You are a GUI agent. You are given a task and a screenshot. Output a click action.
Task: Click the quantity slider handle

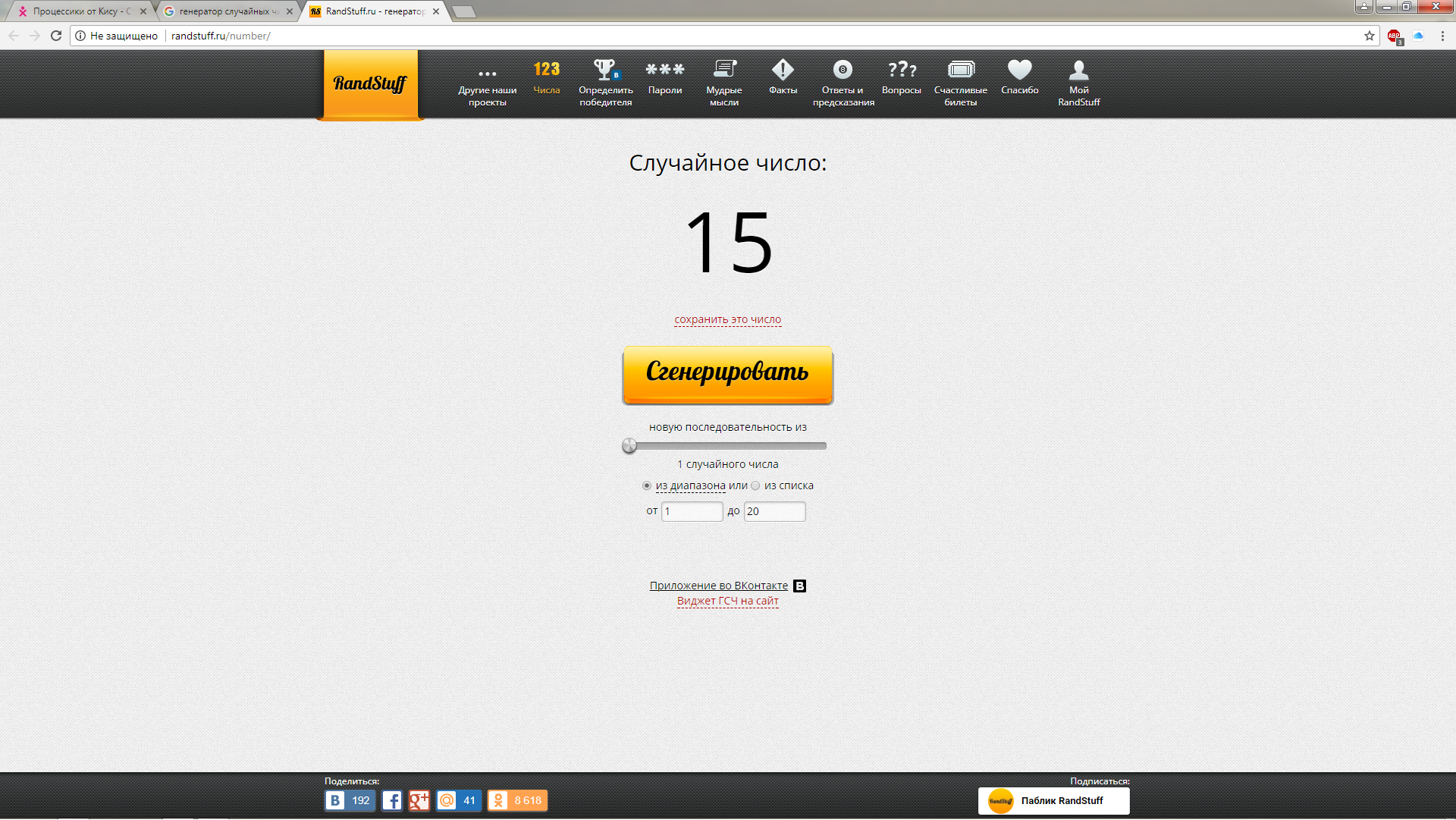629,446
